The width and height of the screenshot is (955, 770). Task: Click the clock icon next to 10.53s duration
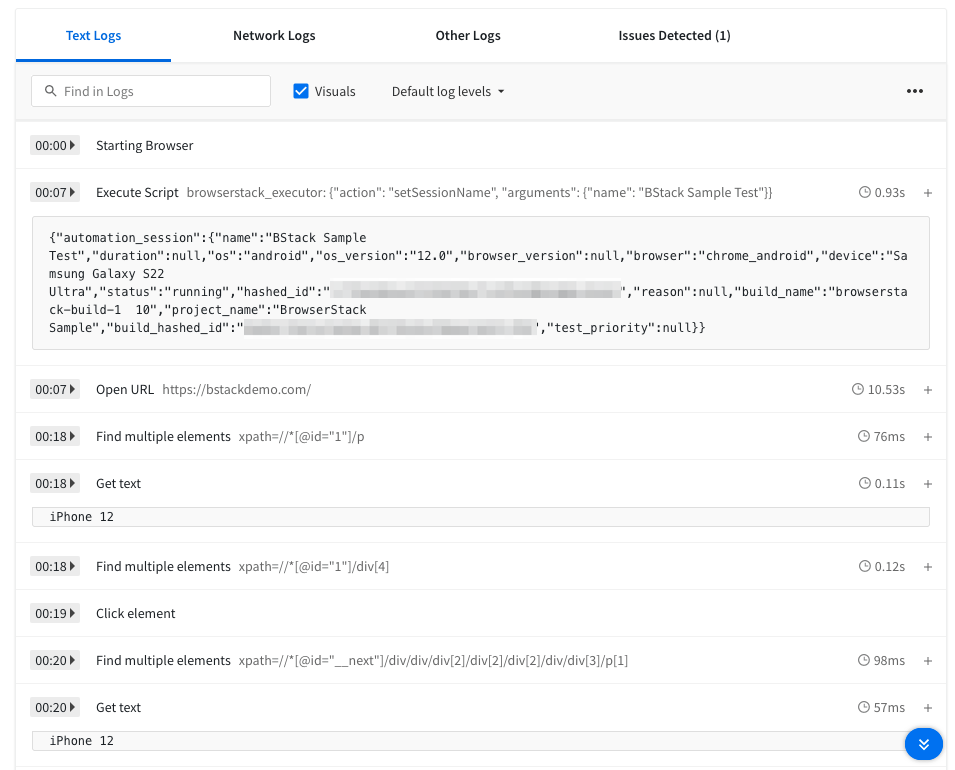point(860,389)
